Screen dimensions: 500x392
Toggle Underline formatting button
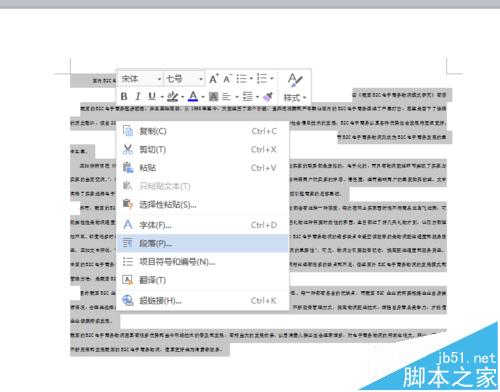click(x=152, y=97)
